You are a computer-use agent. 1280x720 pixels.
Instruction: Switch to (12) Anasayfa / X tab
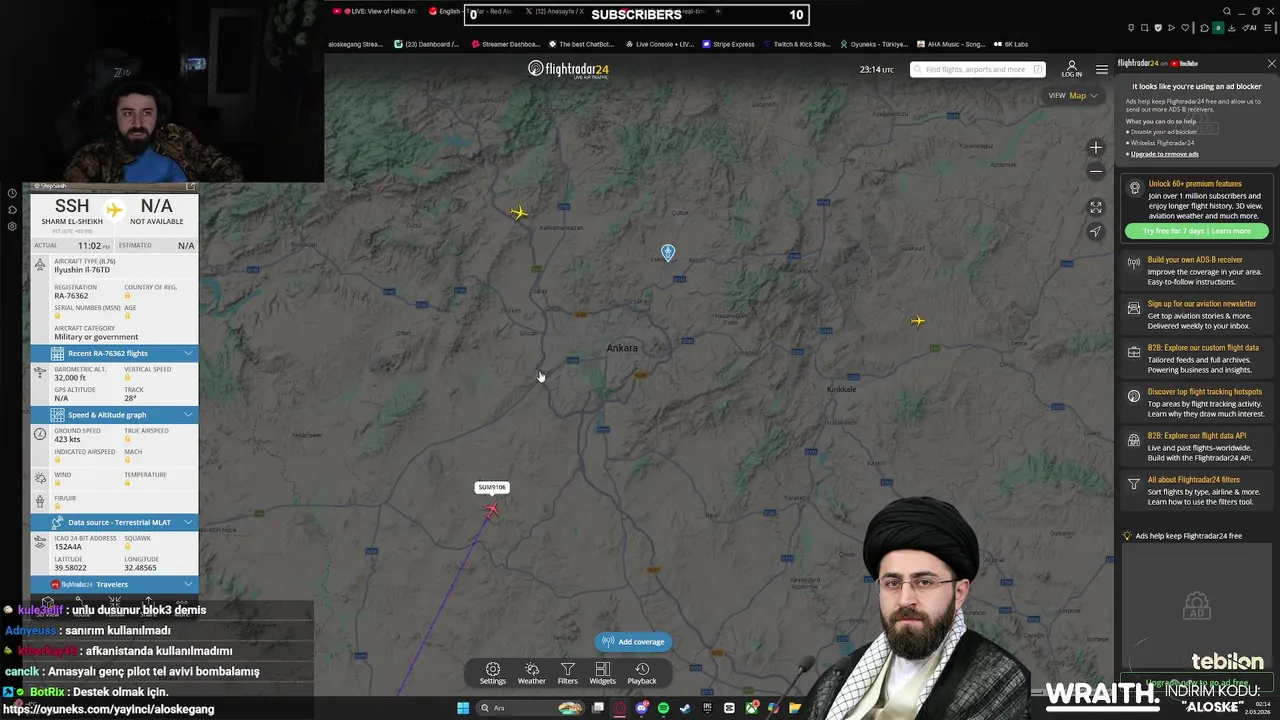[554, 12]
